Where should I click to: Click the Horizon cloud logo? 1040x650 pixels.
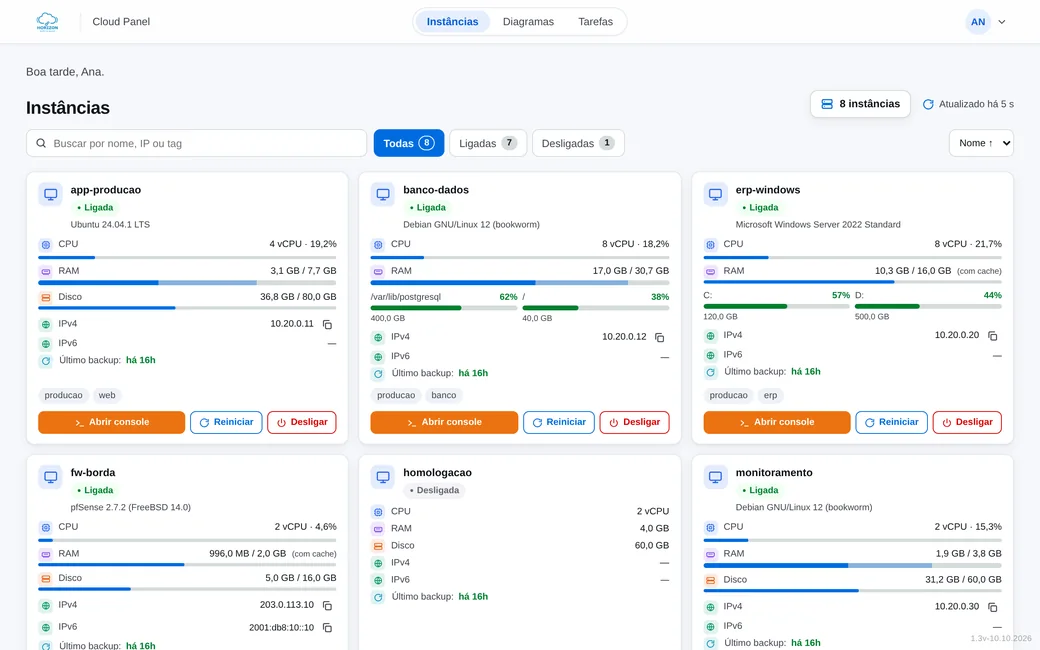point(47,22)
